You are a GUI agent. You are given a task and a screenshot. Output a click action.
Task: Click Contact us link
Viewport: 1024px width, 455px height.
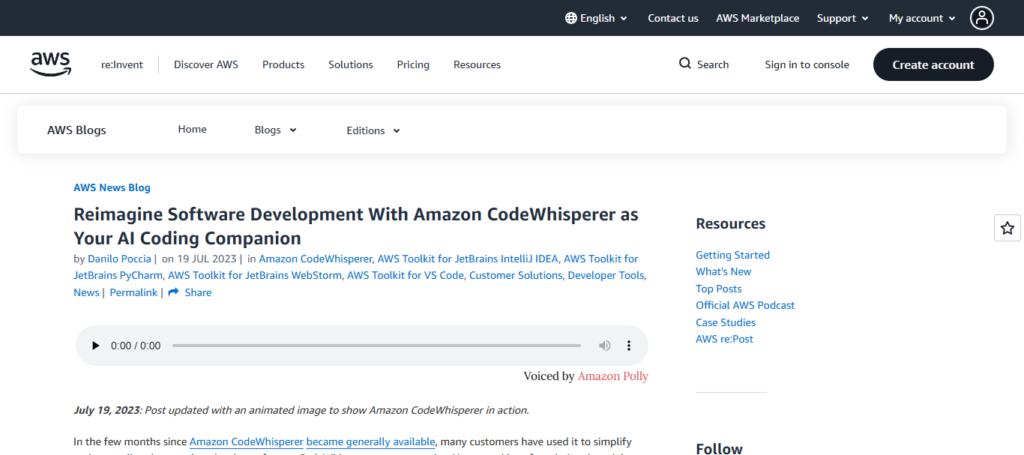[x=673, y=18]
